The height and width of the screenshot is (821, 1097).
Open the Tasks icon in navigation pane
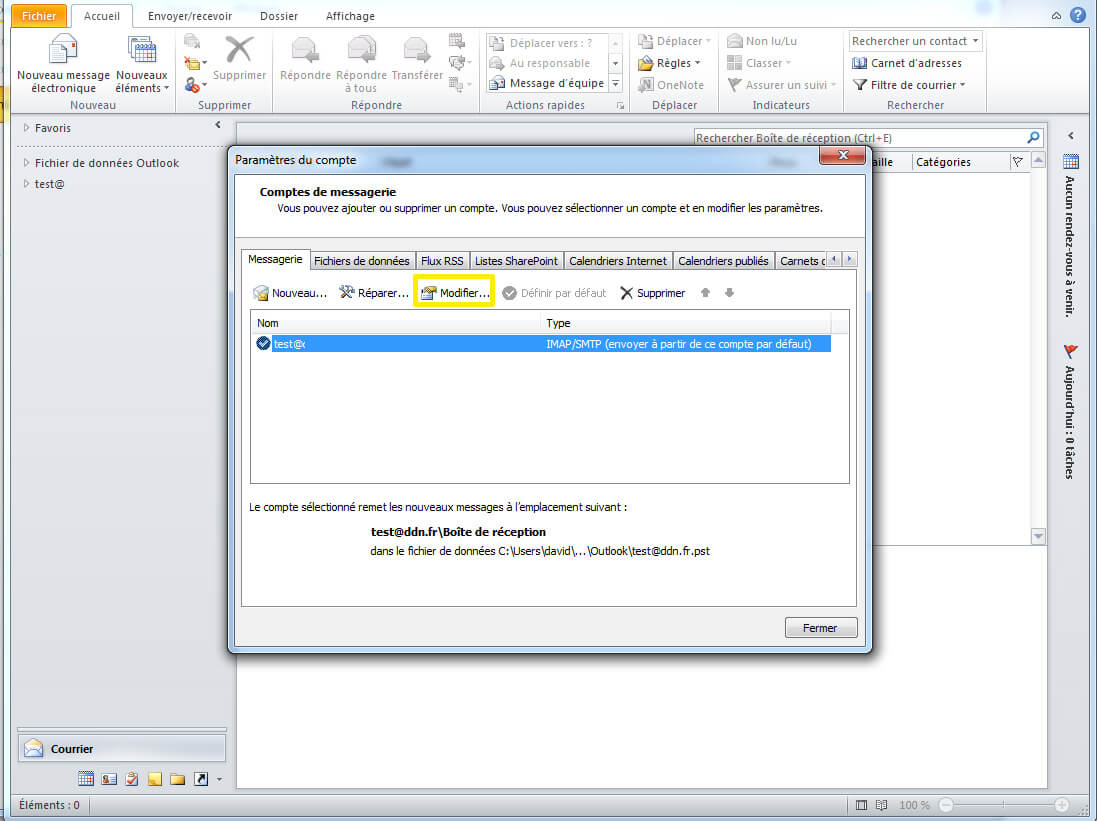click(132, 779)
